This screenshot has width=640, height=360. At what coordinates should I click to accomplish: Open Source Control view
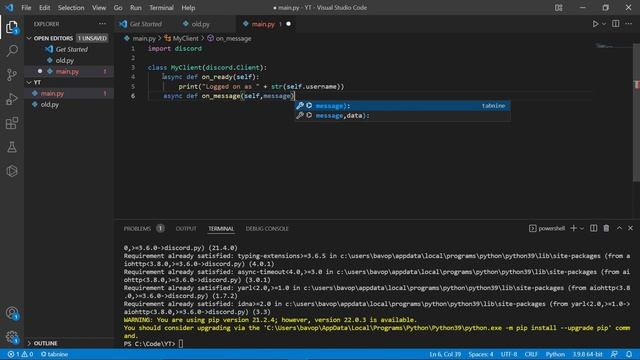pos(12,75)
